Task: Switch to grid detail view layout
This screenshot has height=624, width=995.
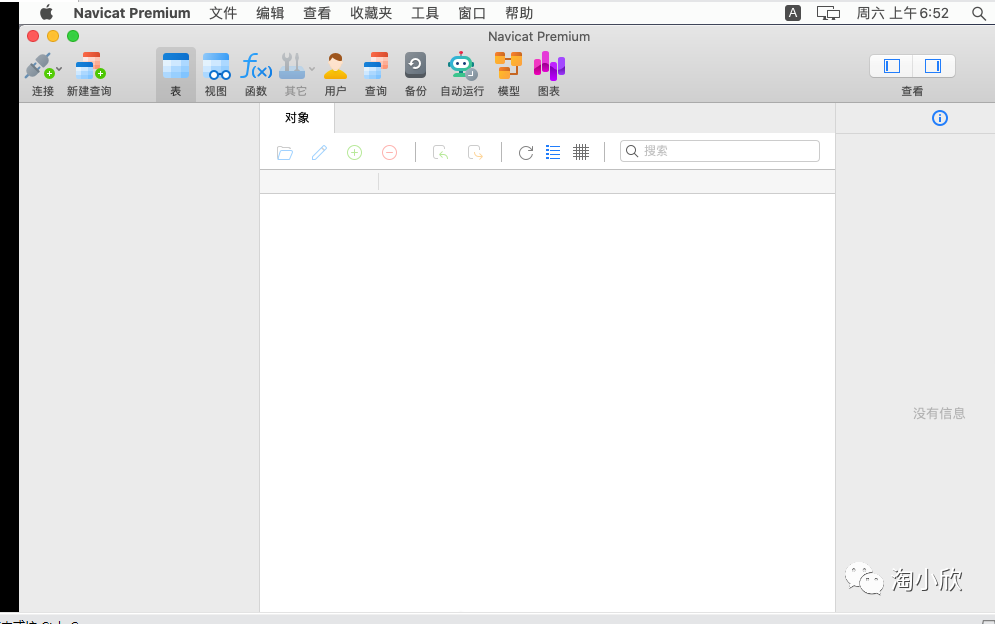Action: click(581, 152)
